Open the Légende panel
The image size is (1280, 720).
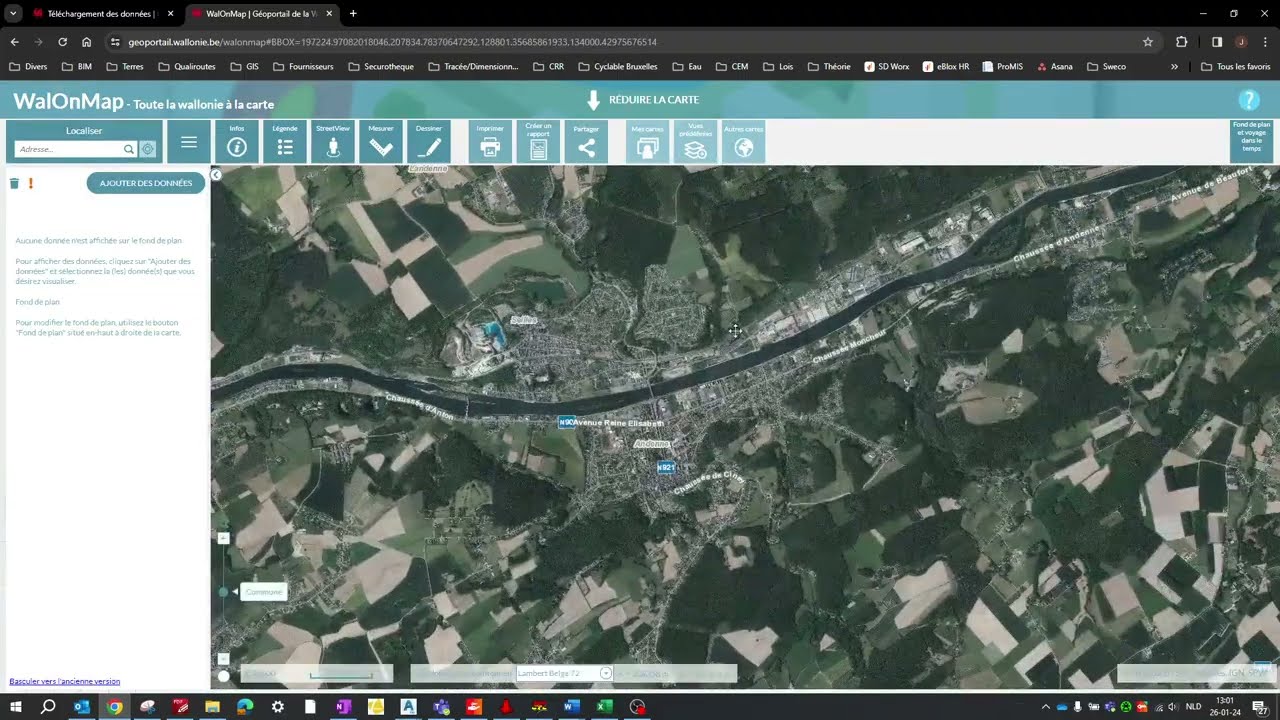(x=285, y=142)
